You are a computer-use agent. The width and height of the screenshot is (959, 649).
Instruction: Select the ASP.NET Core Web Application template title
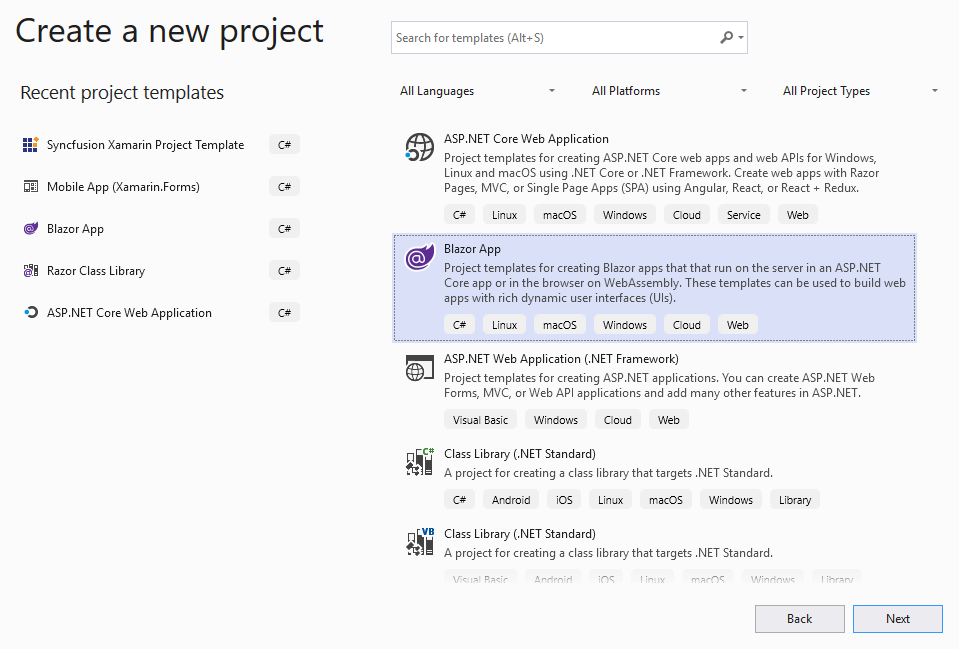coord(526,139)
